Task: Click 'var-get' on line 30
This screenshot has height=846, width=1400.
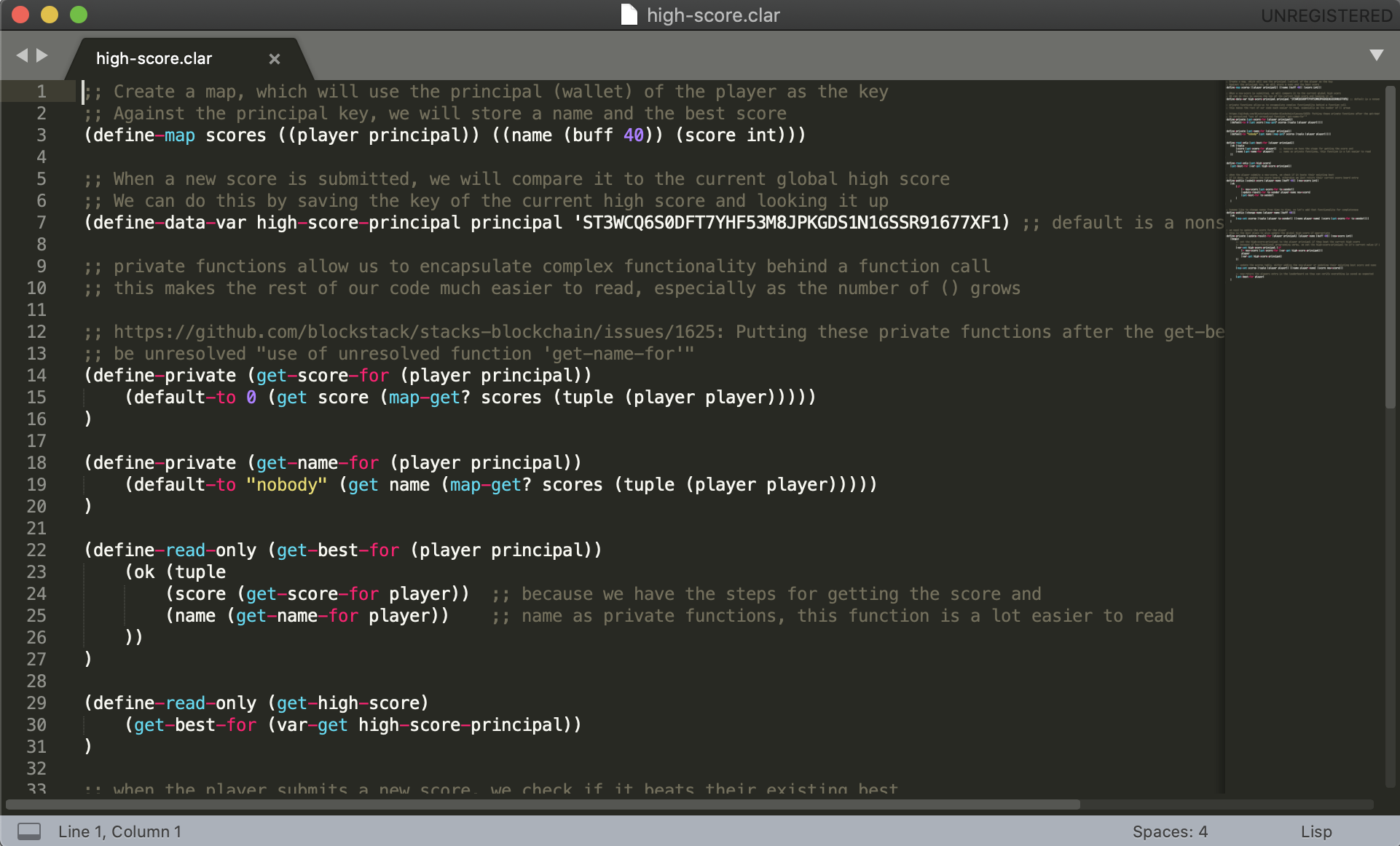Action: pyautogui.click(x=312, y=725)
